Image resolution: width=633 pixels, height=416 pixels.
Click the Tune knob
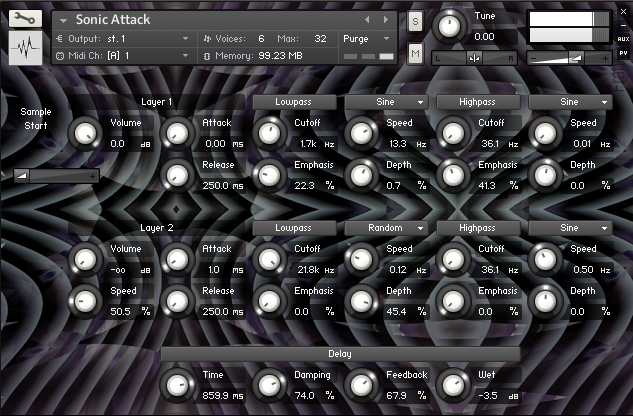point(449,27)
